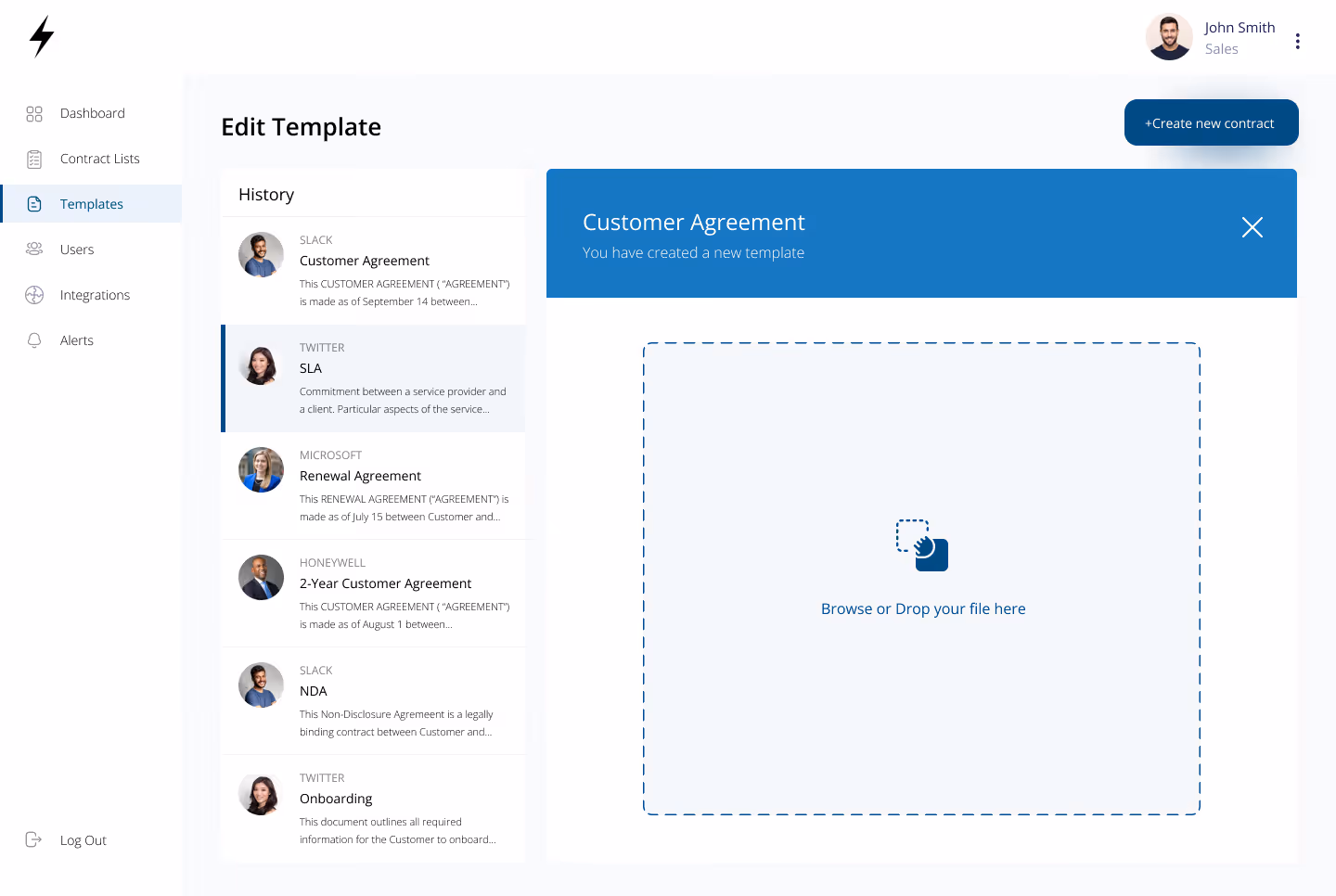Open Alerts via the bell icon
Screen dimensions: 1336x896
click(x=34, y=339)
